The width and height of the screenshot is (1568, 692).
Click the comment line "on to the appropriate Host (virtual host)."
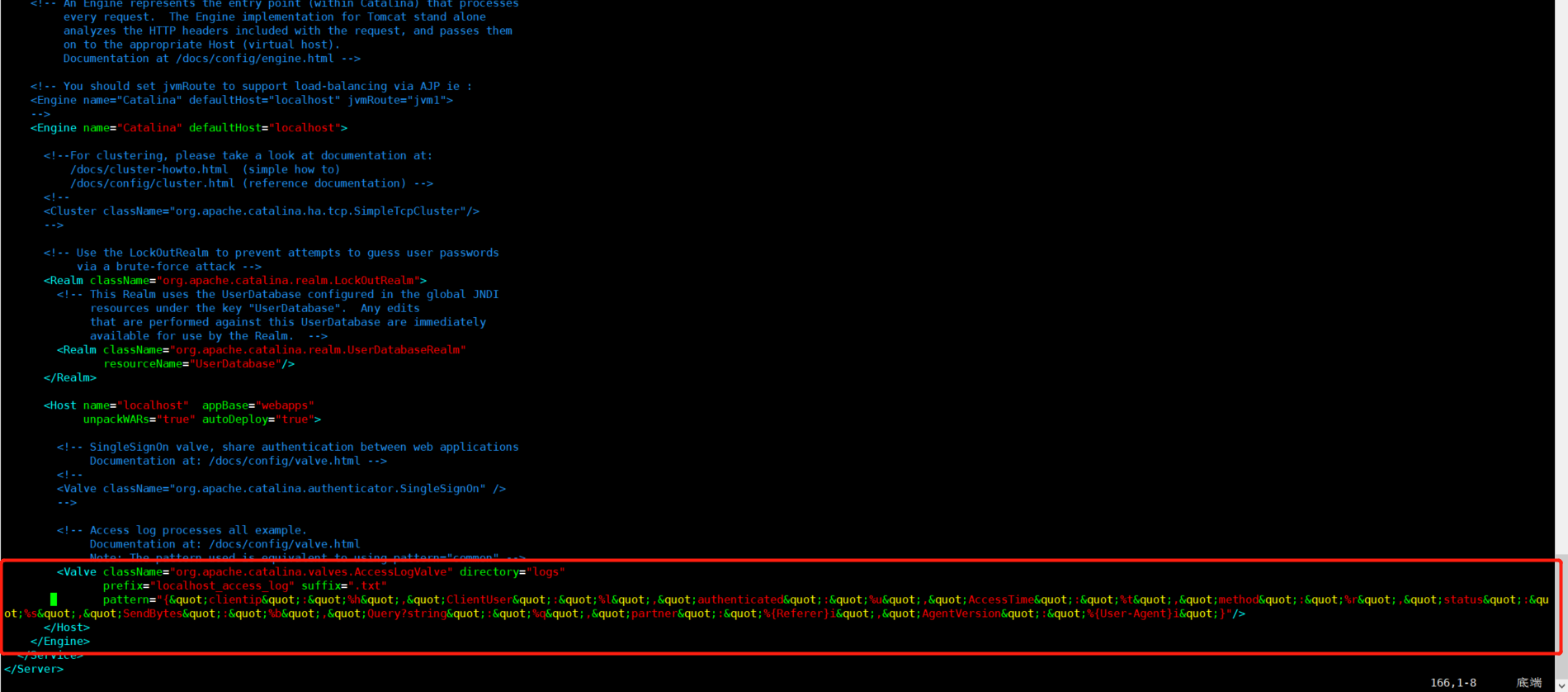(202, 45)
